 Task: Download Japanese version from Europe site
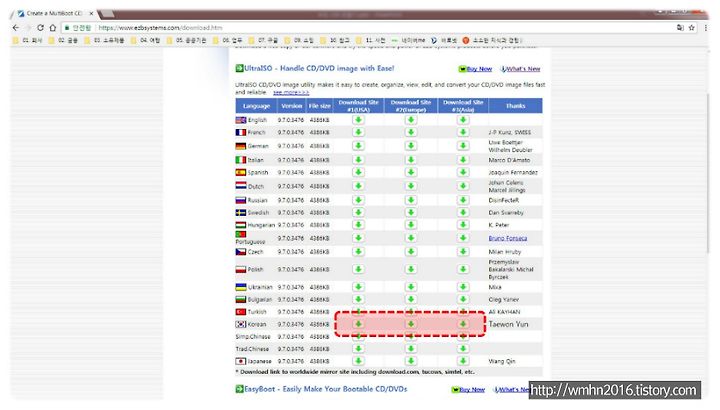(411, 361)
